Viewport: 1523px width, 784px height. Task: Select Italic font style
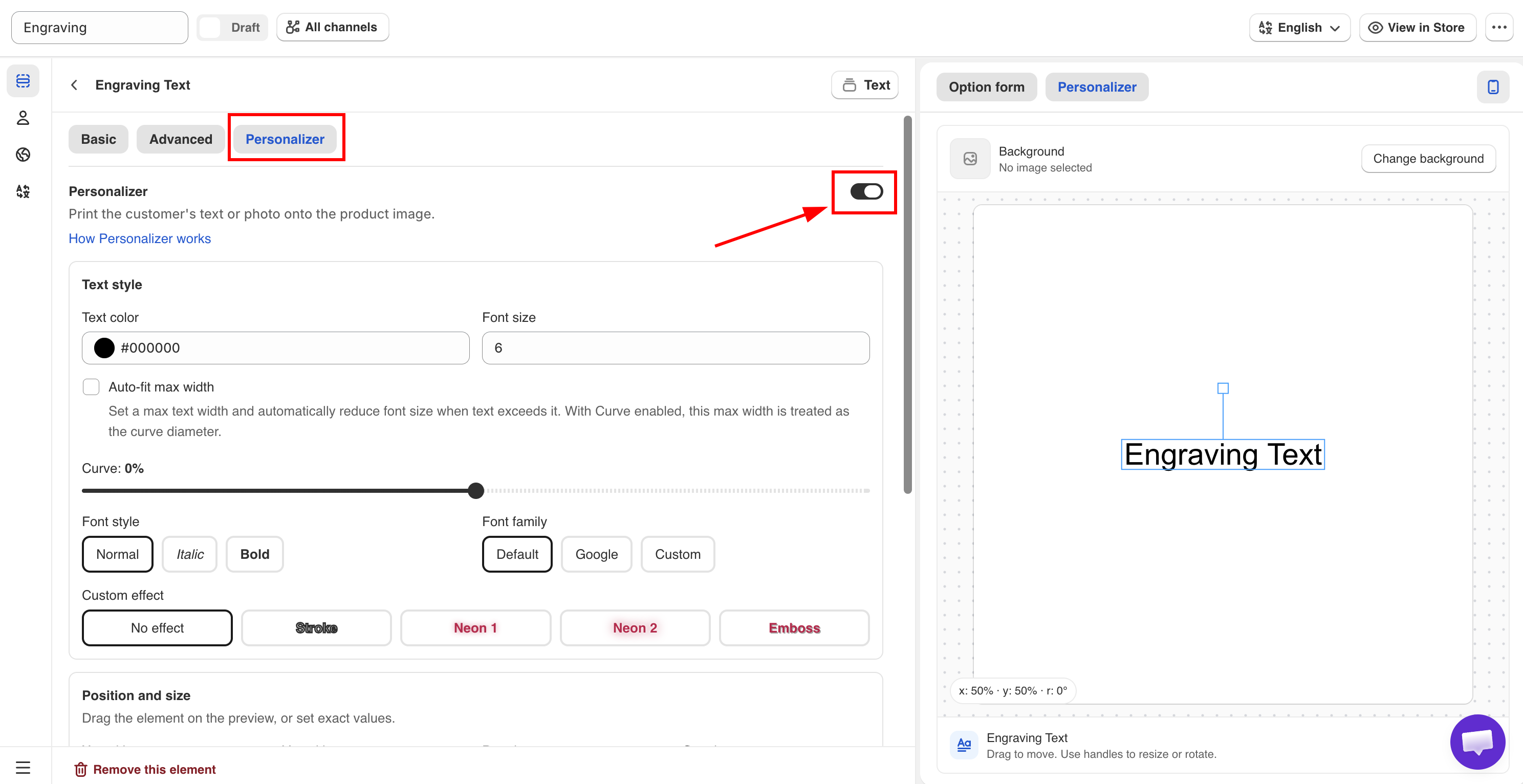(190, 554)
